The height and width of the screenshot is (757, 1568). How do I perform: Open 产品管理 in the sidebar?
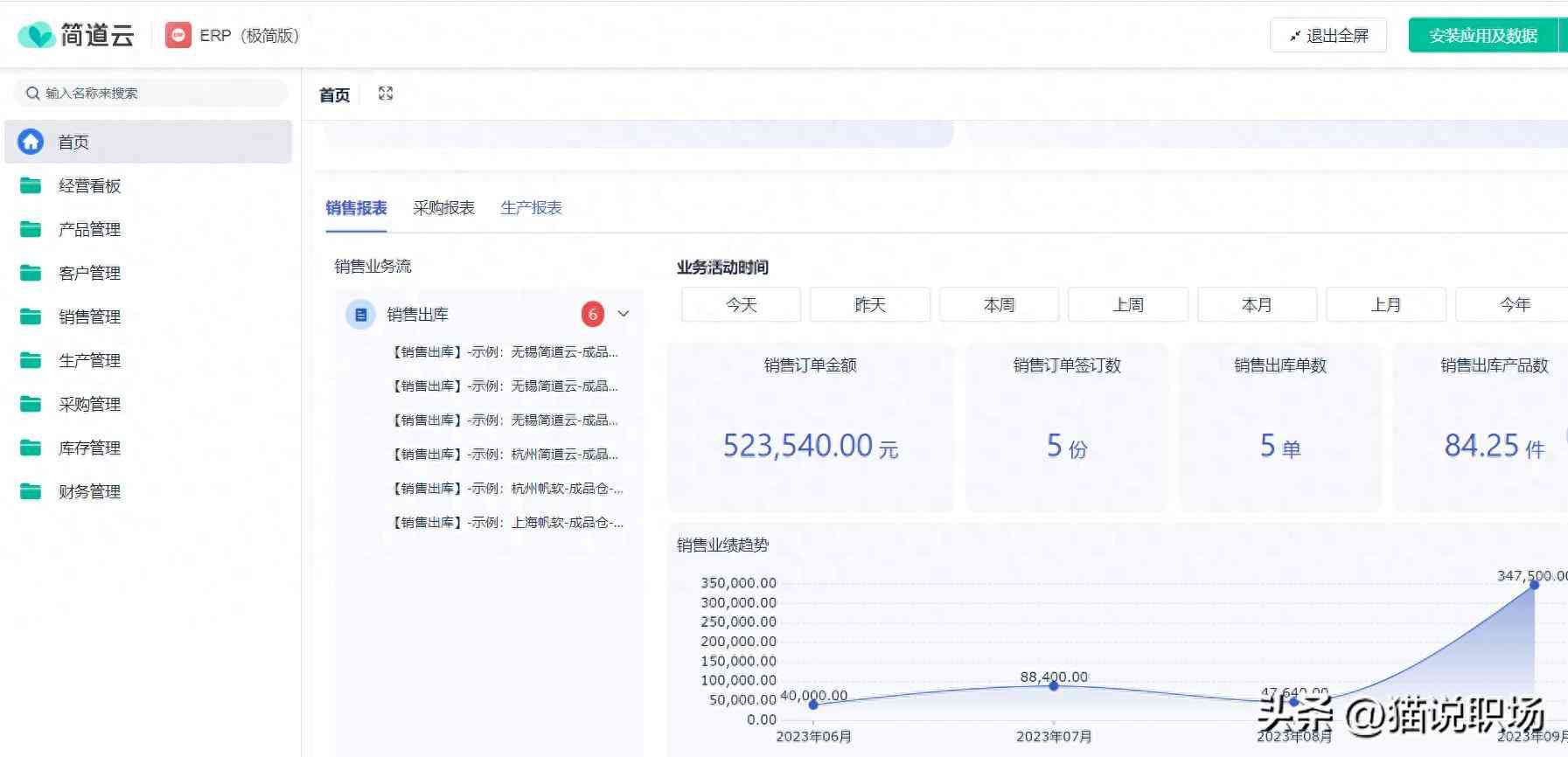click(x=149, y=229)
